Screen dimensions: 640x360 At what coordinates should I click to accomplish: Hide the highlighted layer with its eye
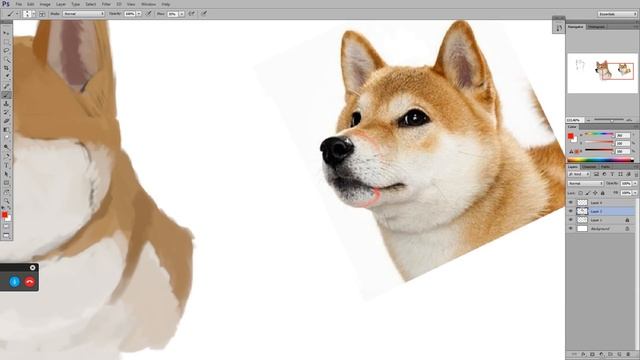coord(571,211)
